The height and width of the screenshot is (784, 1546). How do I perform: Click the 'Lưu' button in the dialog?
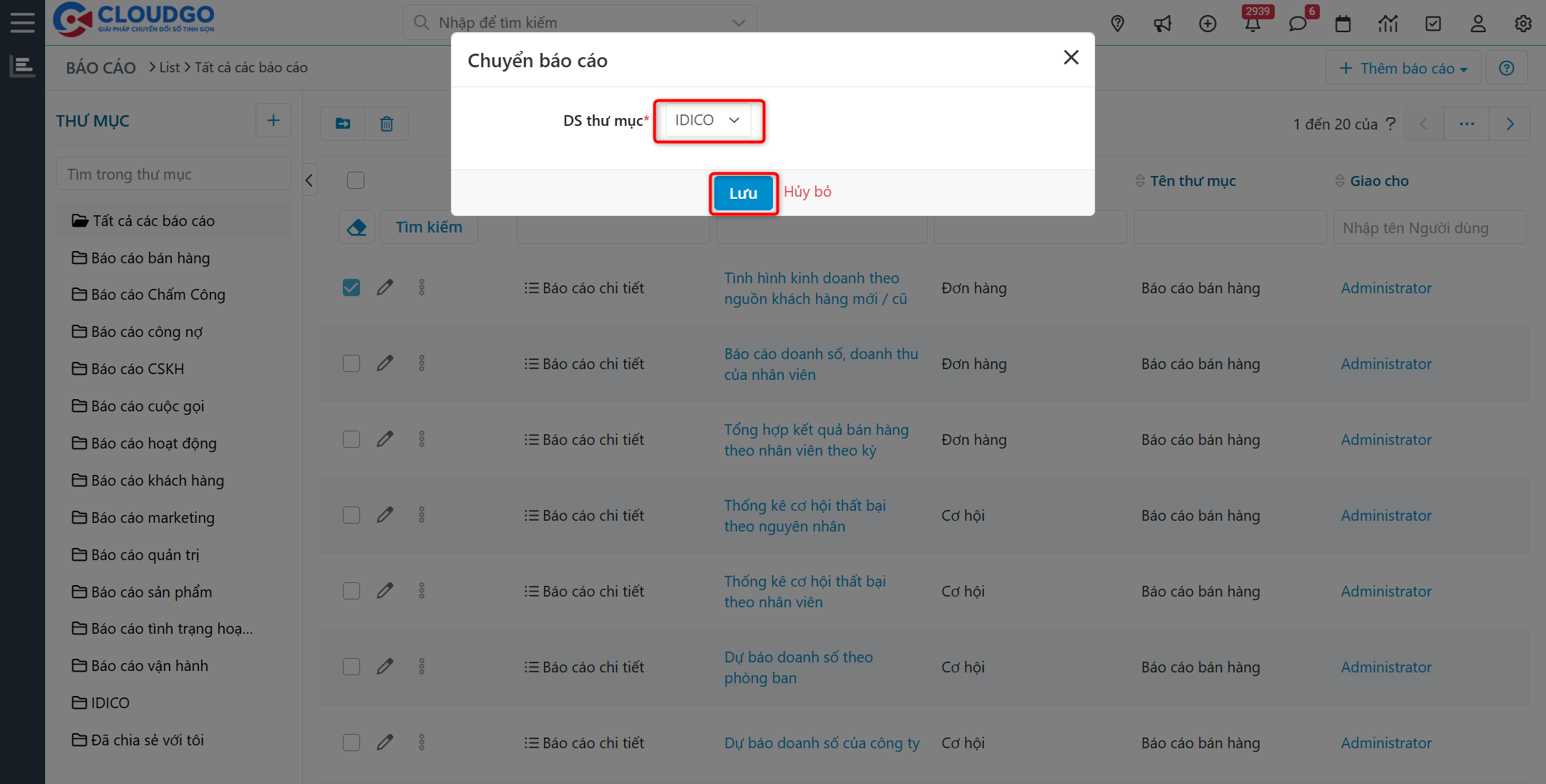pos(743,193)
